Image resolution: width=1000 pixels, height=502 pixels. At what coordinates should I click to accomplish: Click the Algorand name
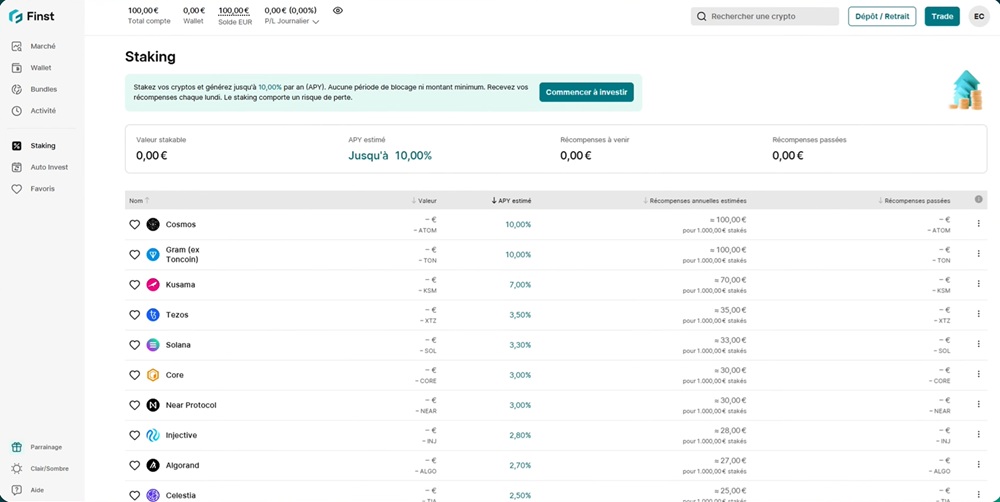[182, 465]
